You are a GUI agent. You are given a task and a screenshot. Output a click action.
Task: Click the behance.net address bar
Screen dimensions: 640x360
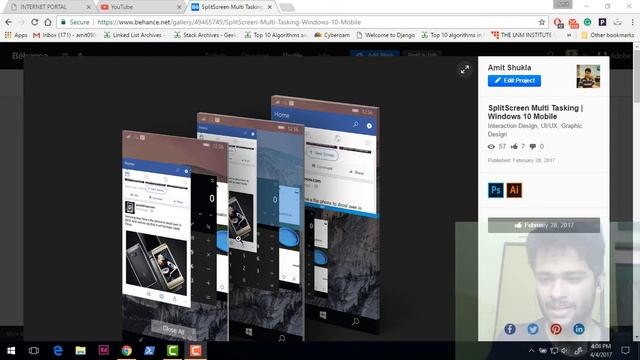click(302, 22)
